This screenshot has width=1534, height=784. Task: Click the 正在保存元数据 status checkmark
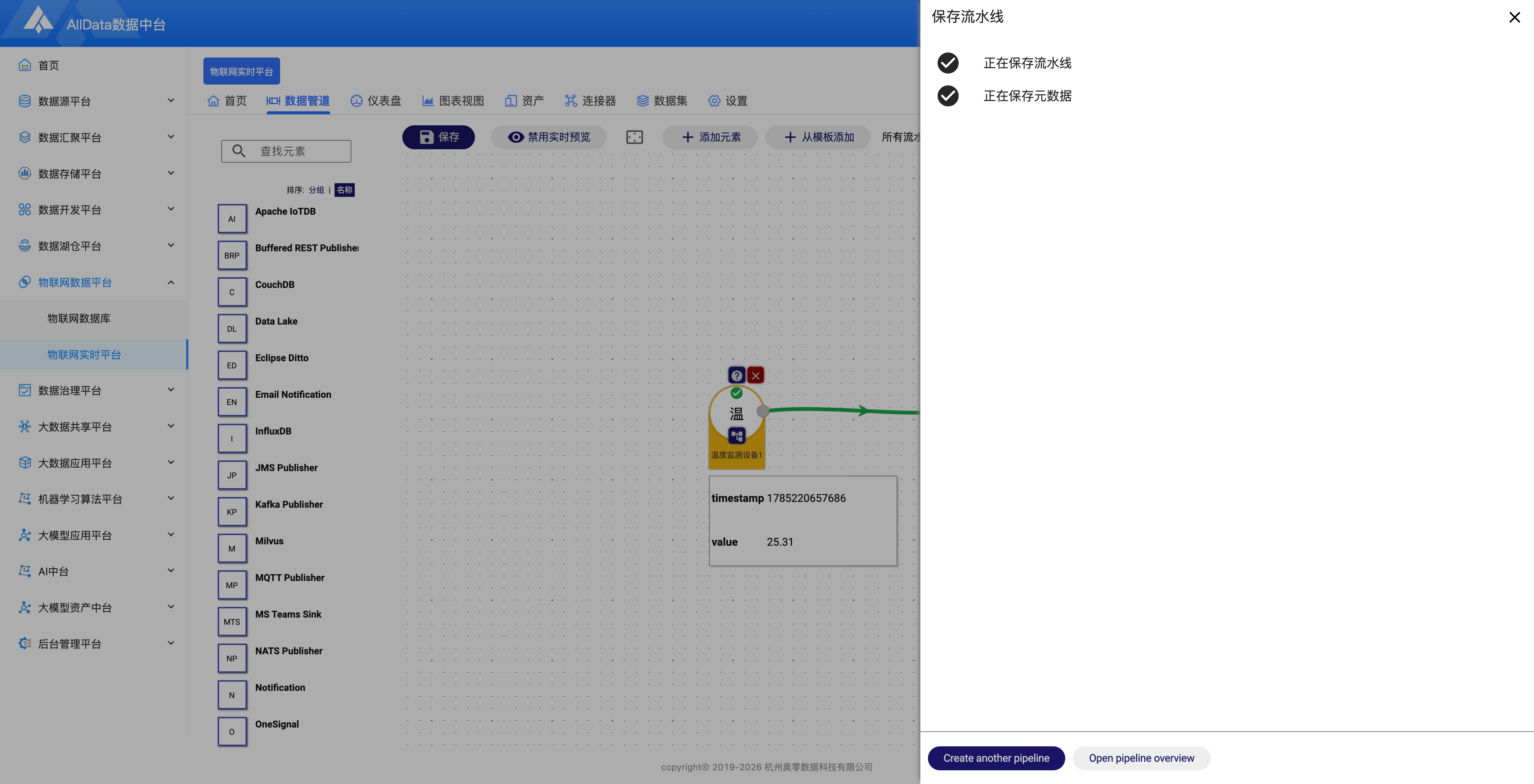(x=948, y=96)
